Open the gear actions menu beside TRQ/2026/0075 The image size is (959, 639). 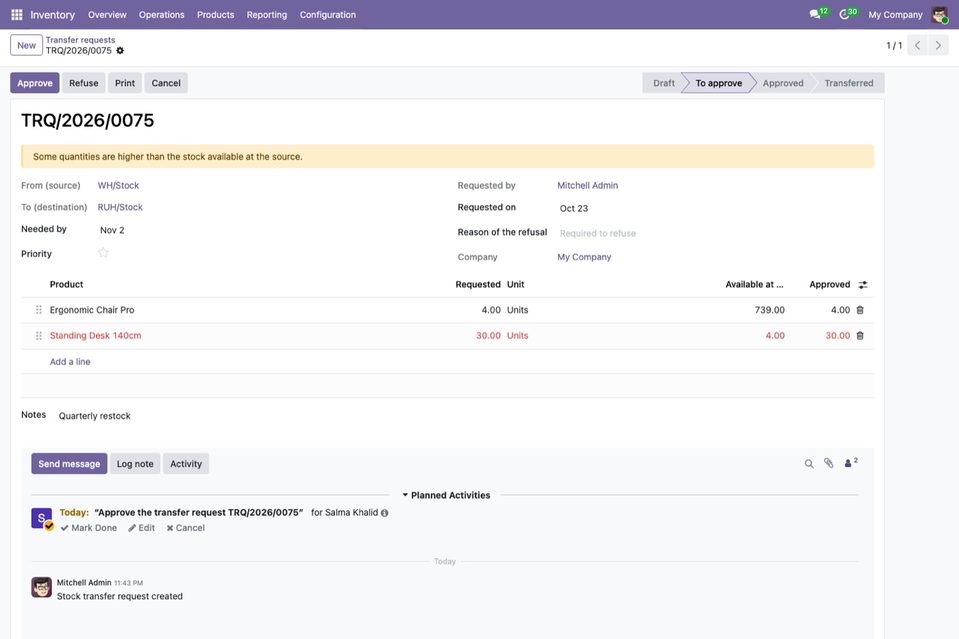[120, 51]
